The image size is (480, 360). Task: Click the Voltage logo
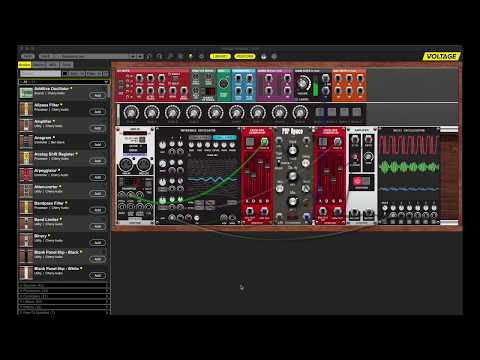pos(442,56)
